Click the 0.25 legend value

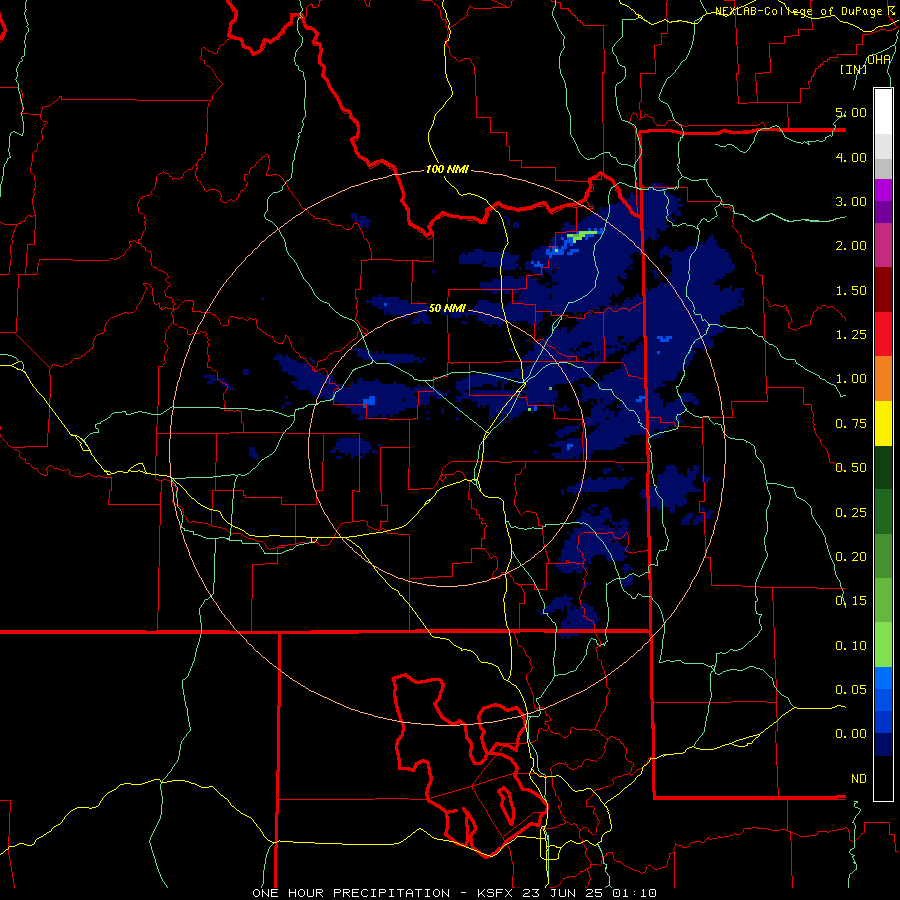851,513
